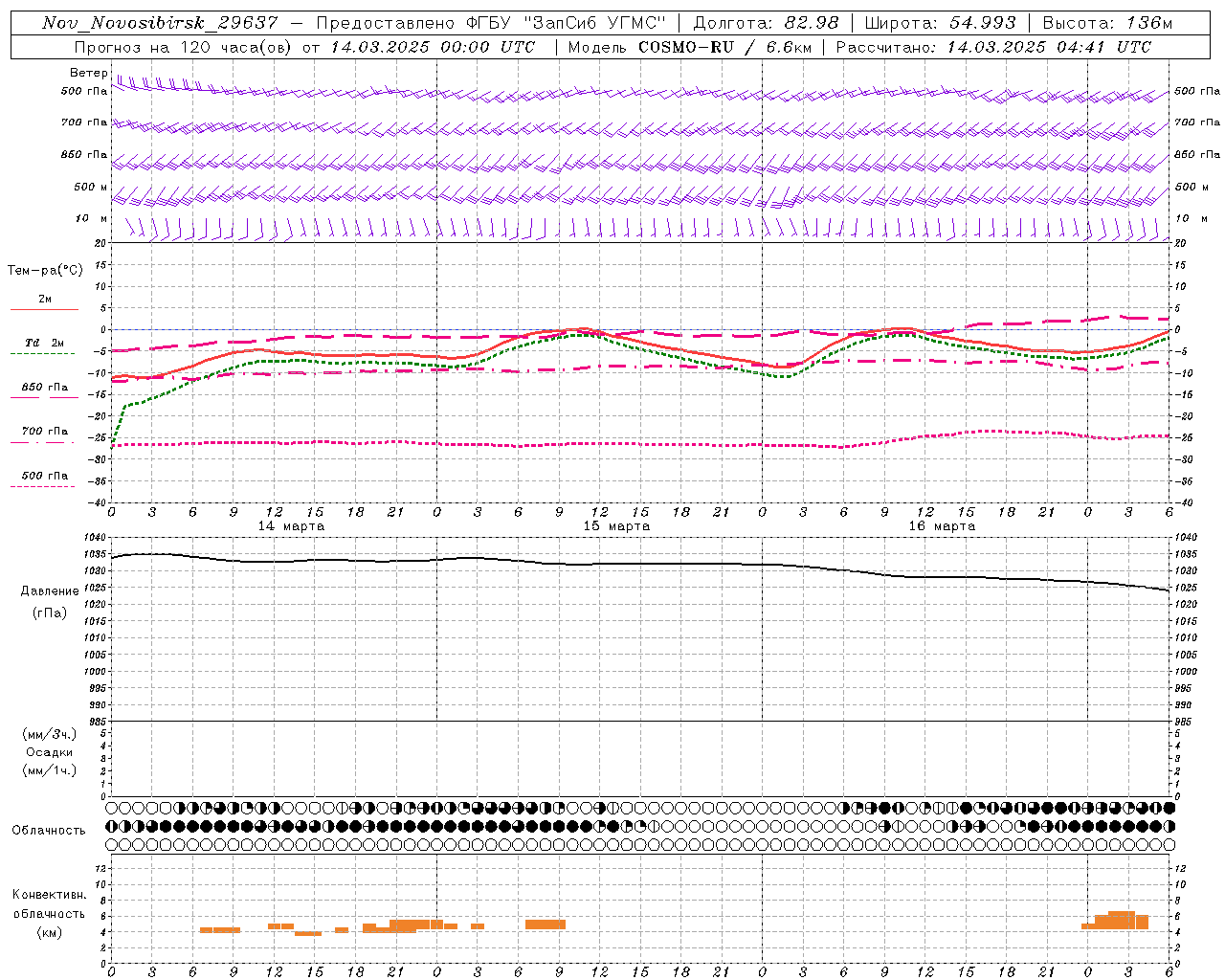Click the red line sample under 2м legend
1225x980 pixels.
pyautogui.click(x=44, y=309)
